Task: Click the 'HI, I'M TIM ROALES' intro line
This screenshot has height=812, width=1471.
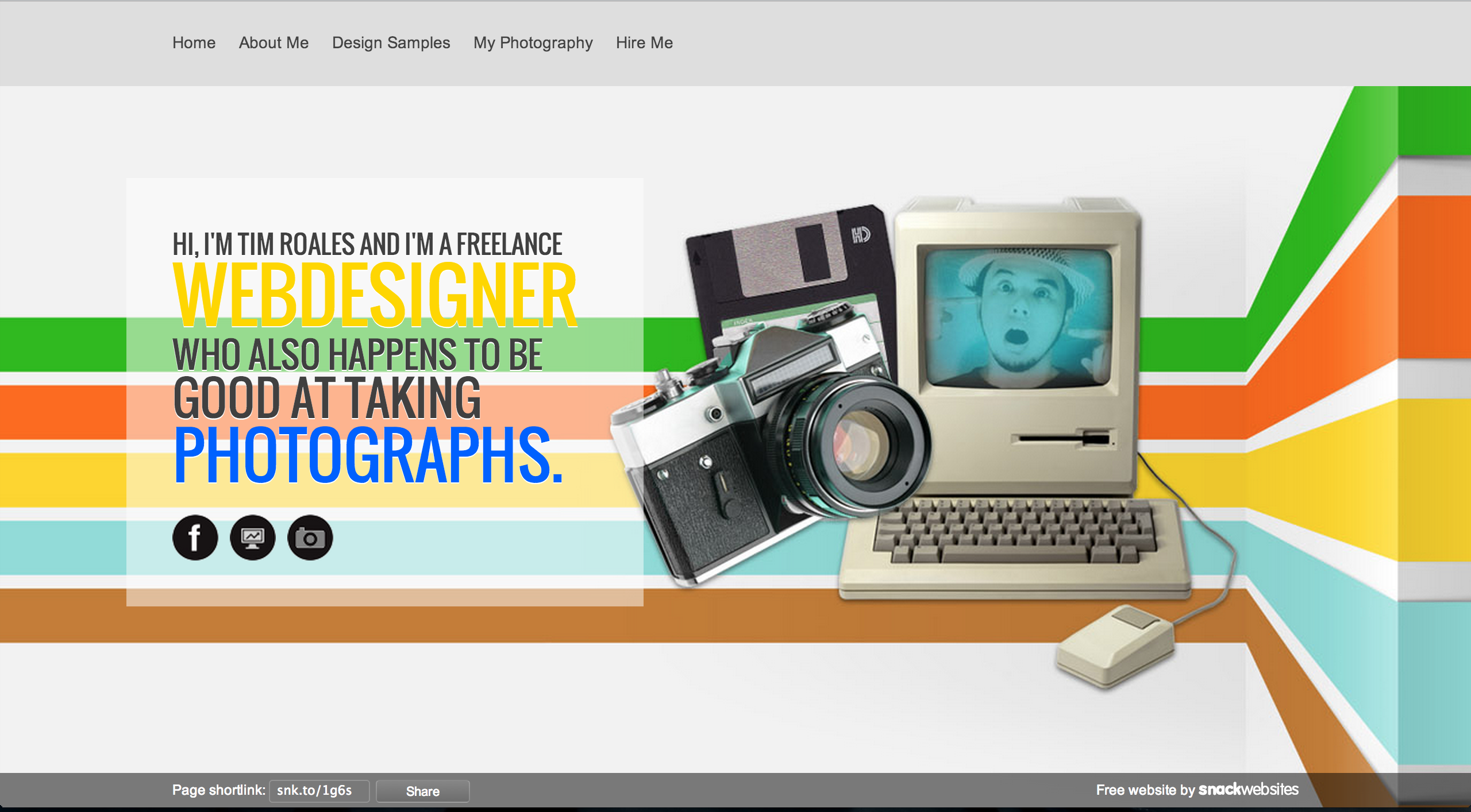Action: point(368,245)
